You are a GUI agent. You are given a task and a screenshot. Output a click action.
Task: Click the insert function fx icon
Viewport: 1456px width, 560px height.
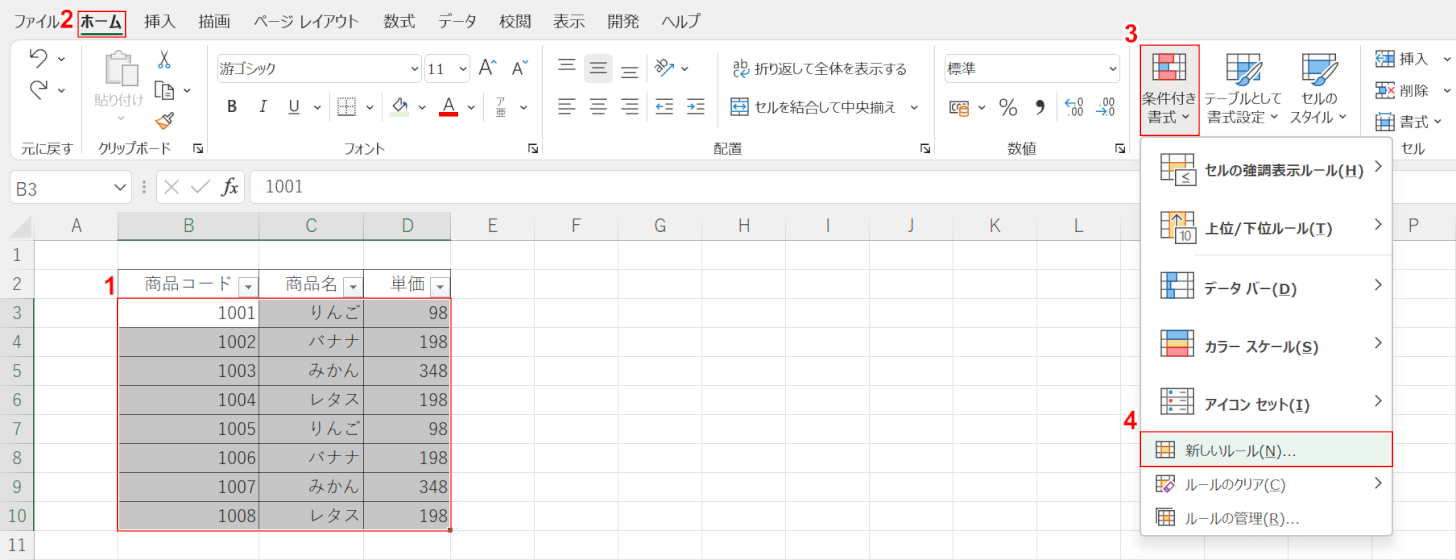click(230, 187)
